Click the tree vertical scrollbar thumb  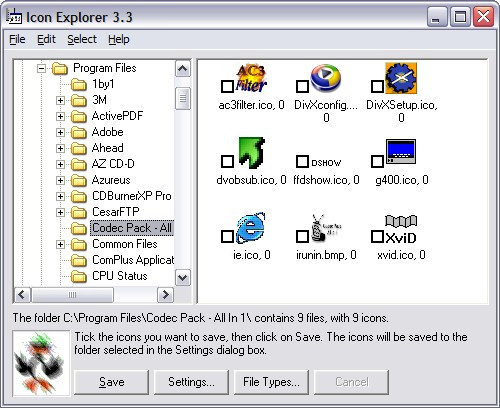point(183,98)
